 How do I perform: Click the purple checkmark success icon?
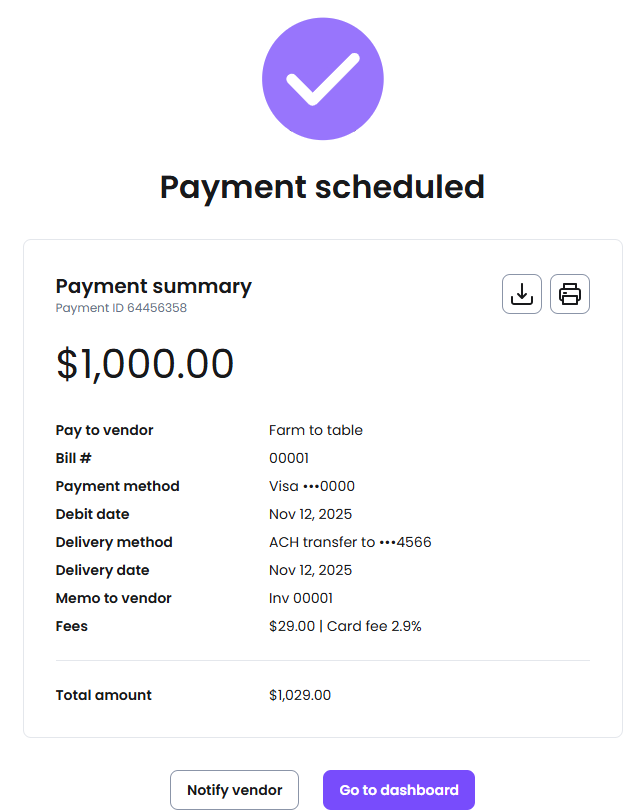(322, 78)
